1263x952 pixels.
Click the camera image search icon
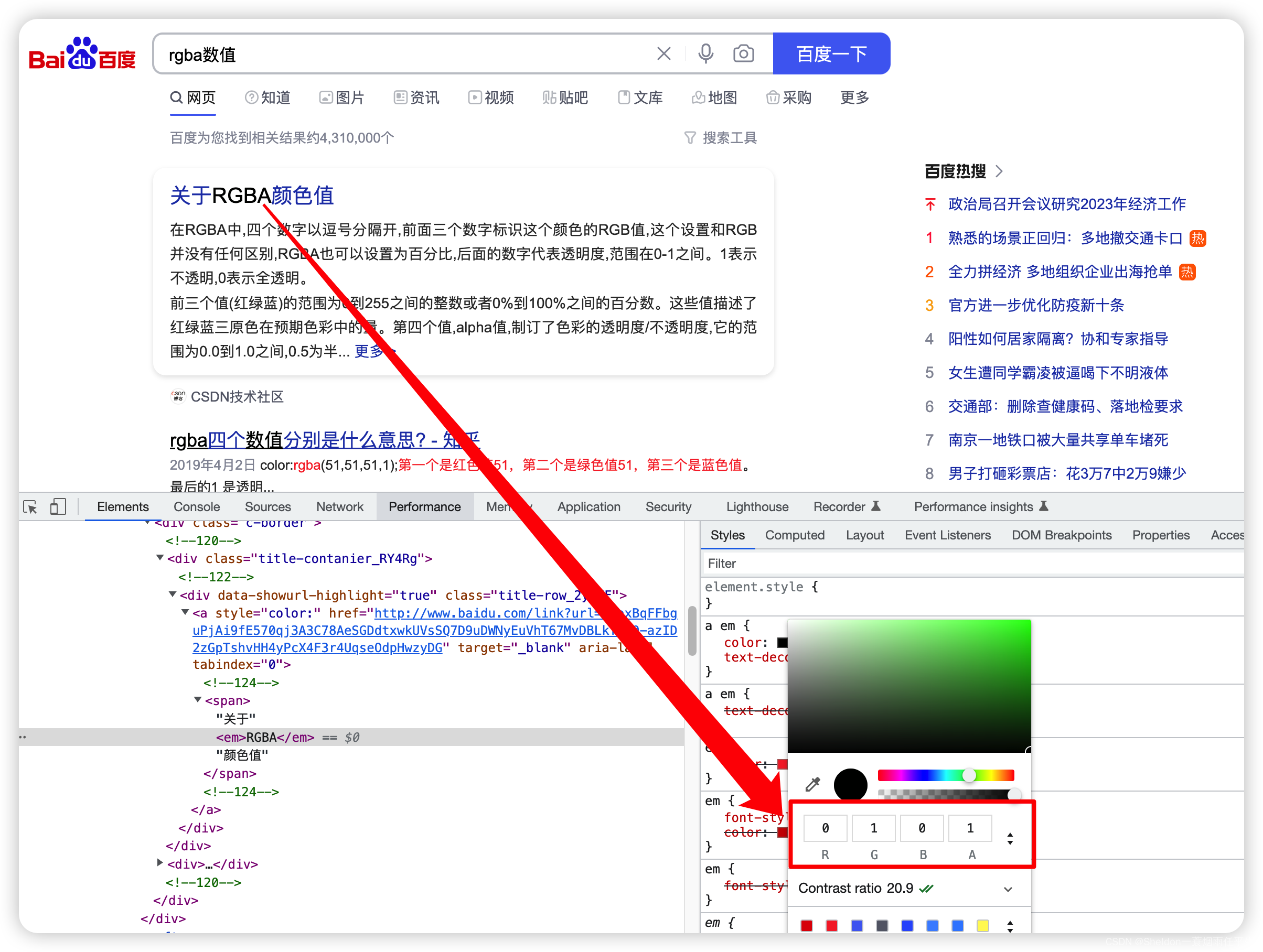(743, 53)
